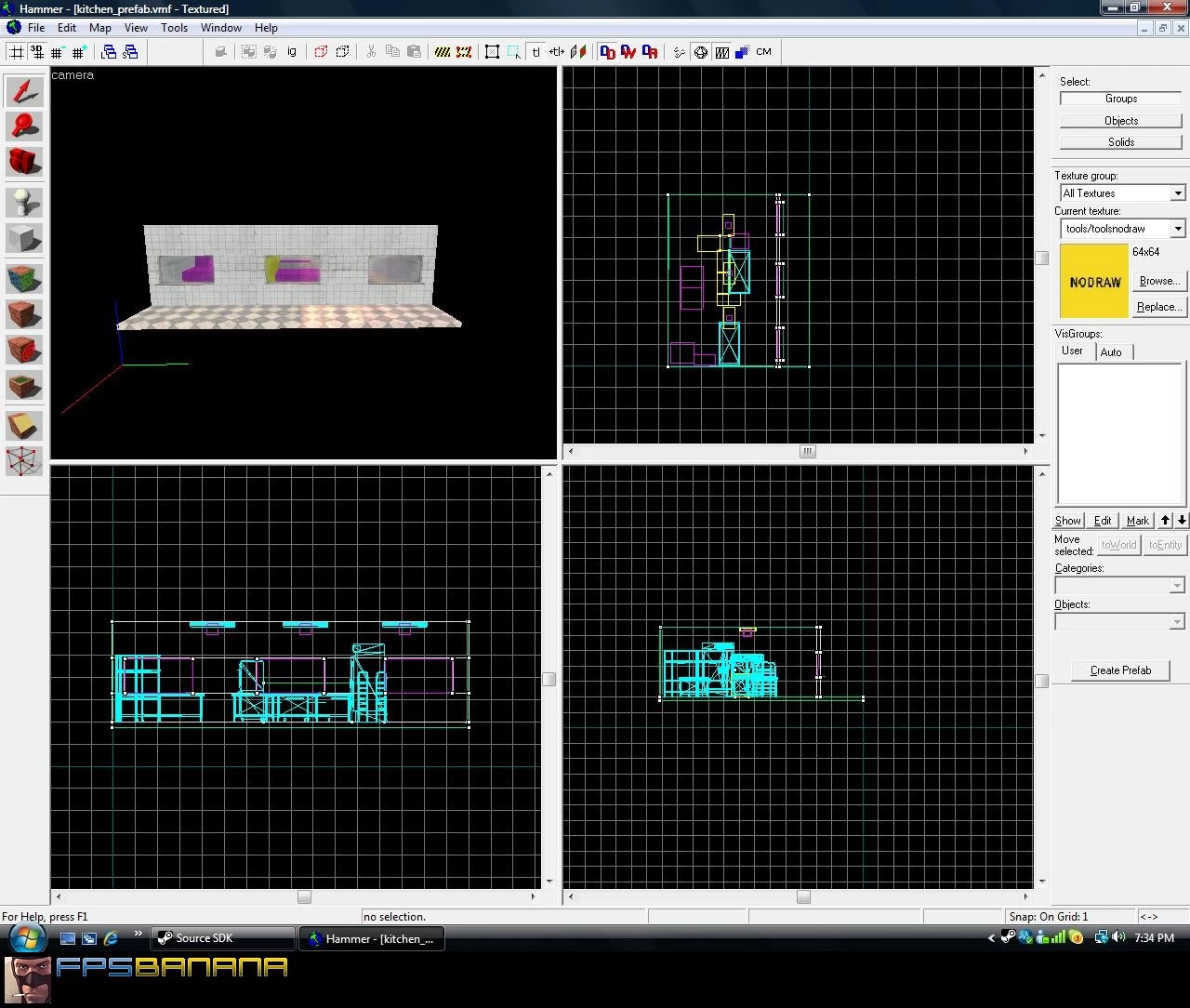This screenshot has width=1190, height=1008.
Task: Click the Create Prefab button
Action: [1120, 670]
